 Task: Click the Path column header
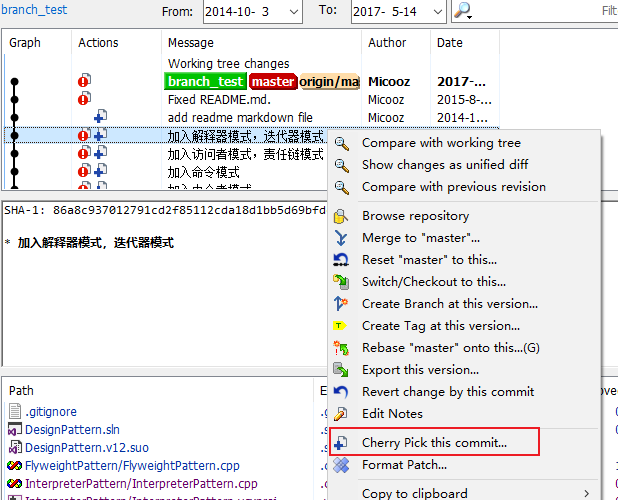(21, 390)
